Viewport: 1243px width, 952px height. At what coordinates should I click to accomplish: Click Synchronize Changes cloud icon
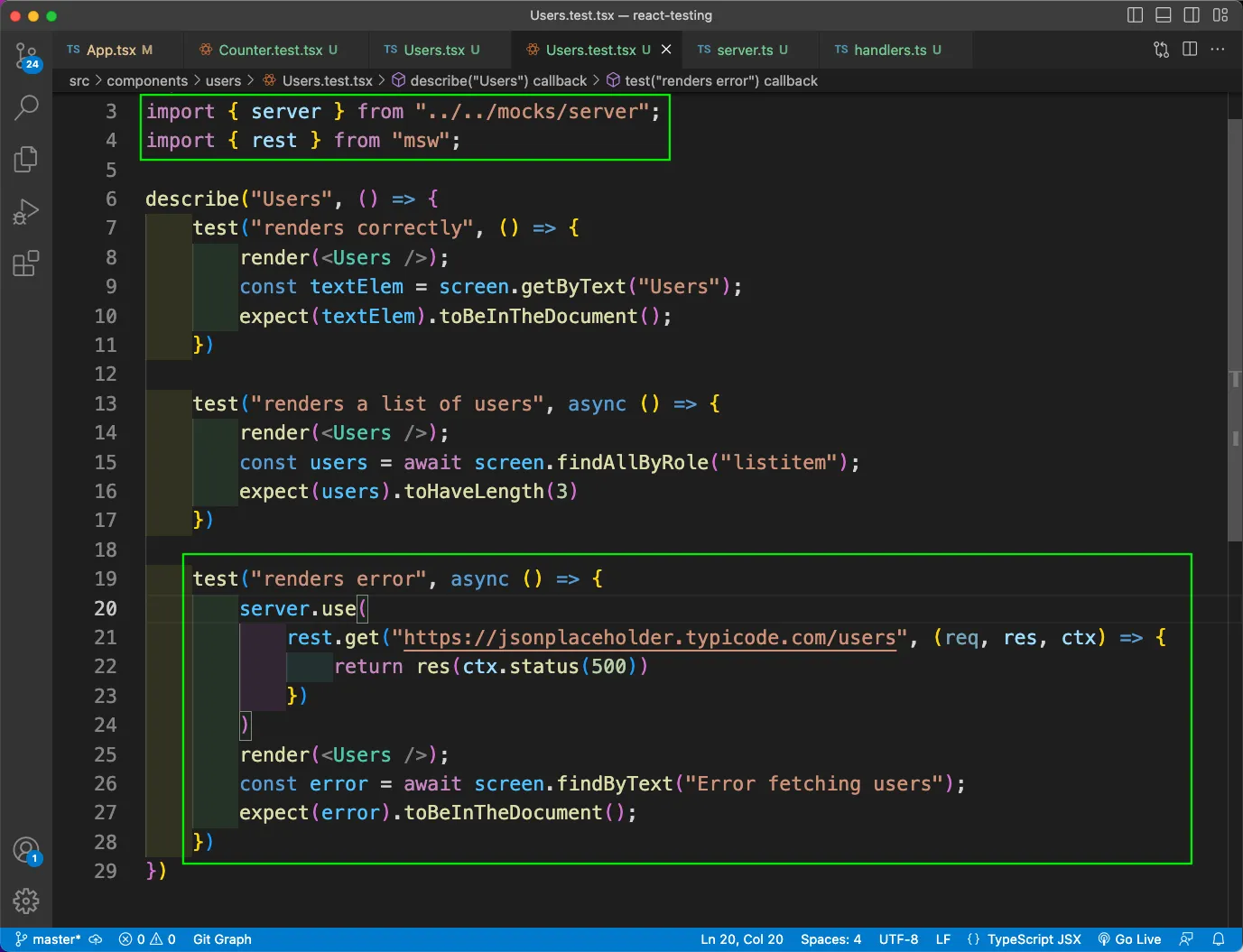(x=96, y=939)
